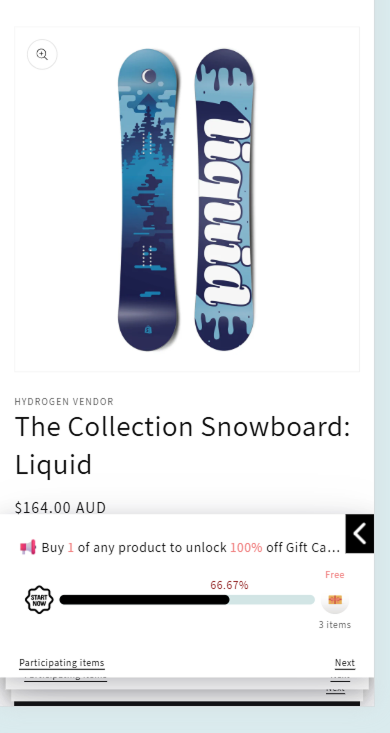Image resolution: width=390 pixels, height=733 pixels.
Task: Open the Participating items link
Action: pos(62,663)
